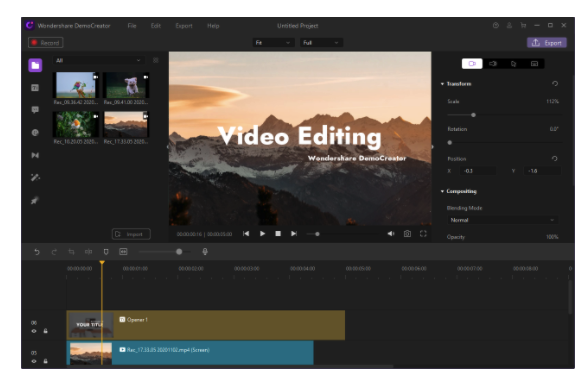Click the grid view icon in media panel
The width and height of the screenshot is (585, 390).
pyautogui.click(x=156, y=60)
